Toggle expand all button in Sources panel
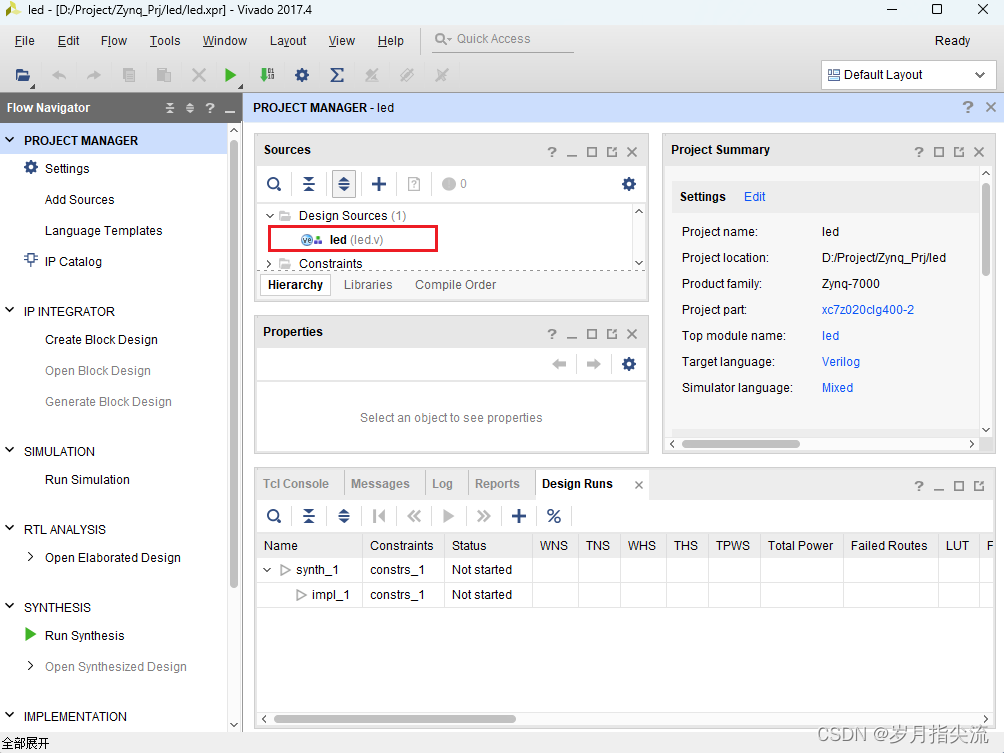The width and height of the screenshot is (1004, 753). [x=344, y=184]
